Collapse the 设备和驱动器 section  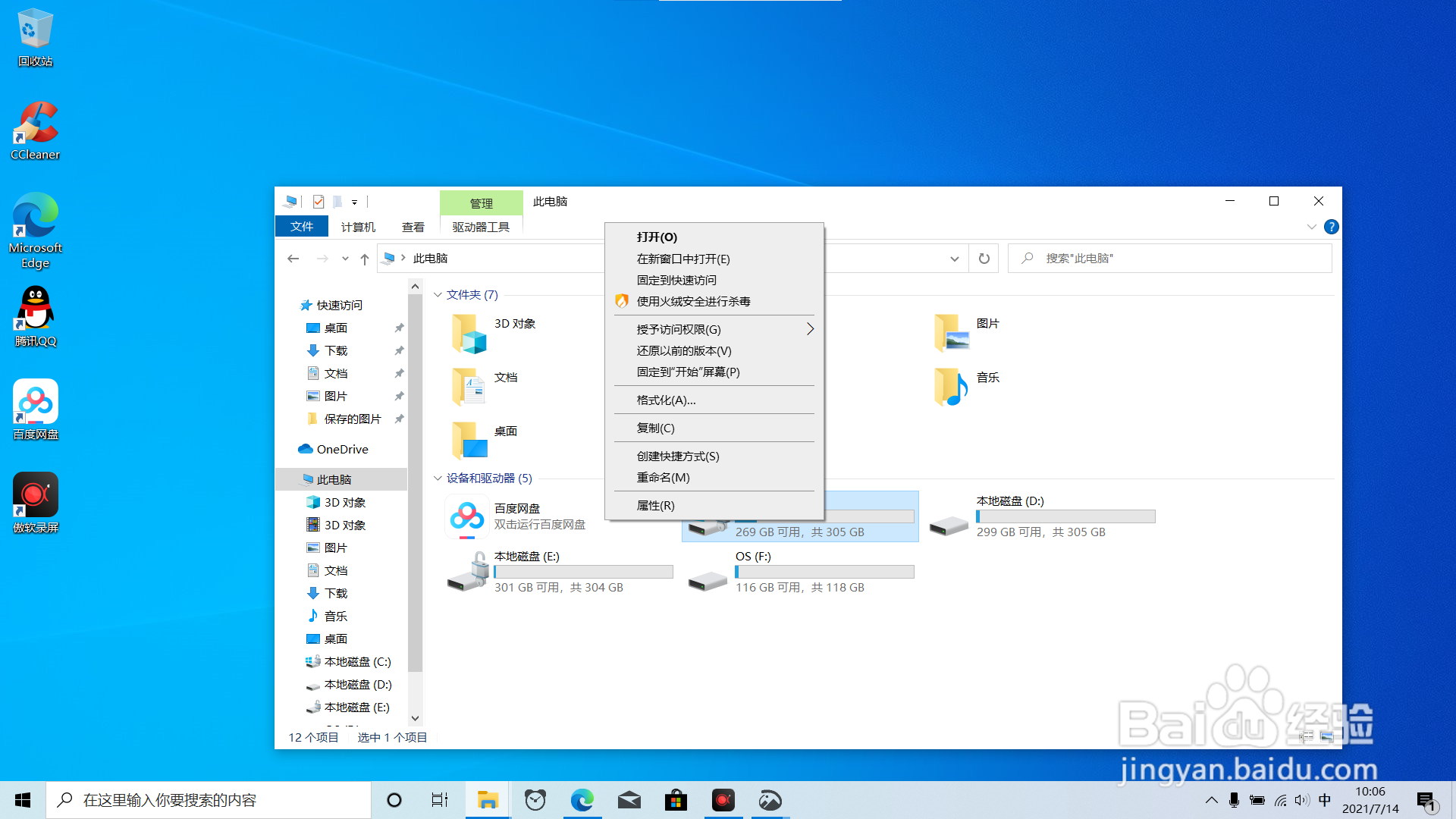(x=438, y=478)
